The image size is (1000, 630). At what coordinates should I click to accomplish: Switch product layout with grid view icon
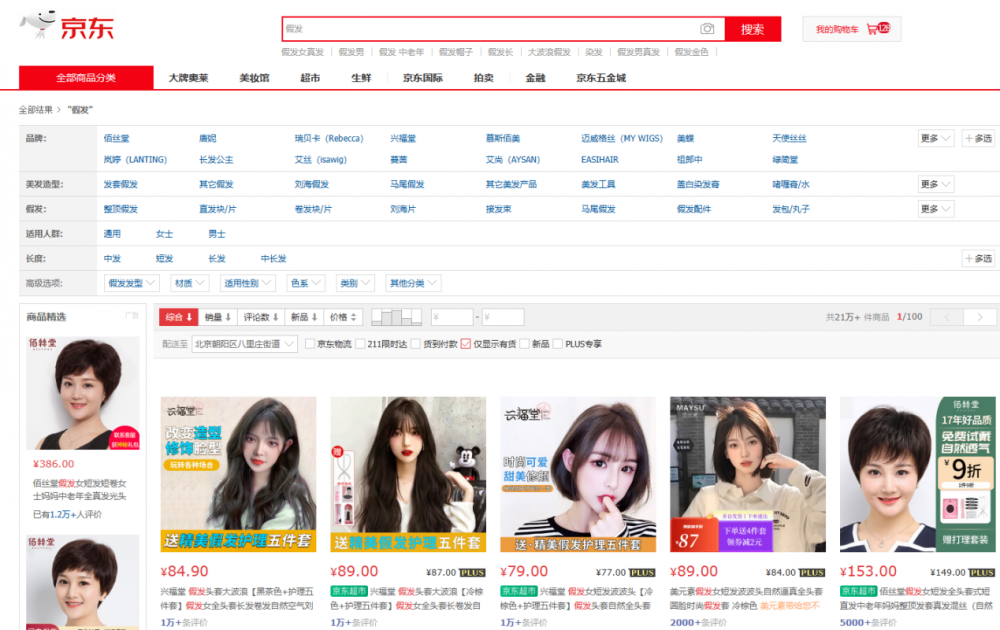[396, 317]
